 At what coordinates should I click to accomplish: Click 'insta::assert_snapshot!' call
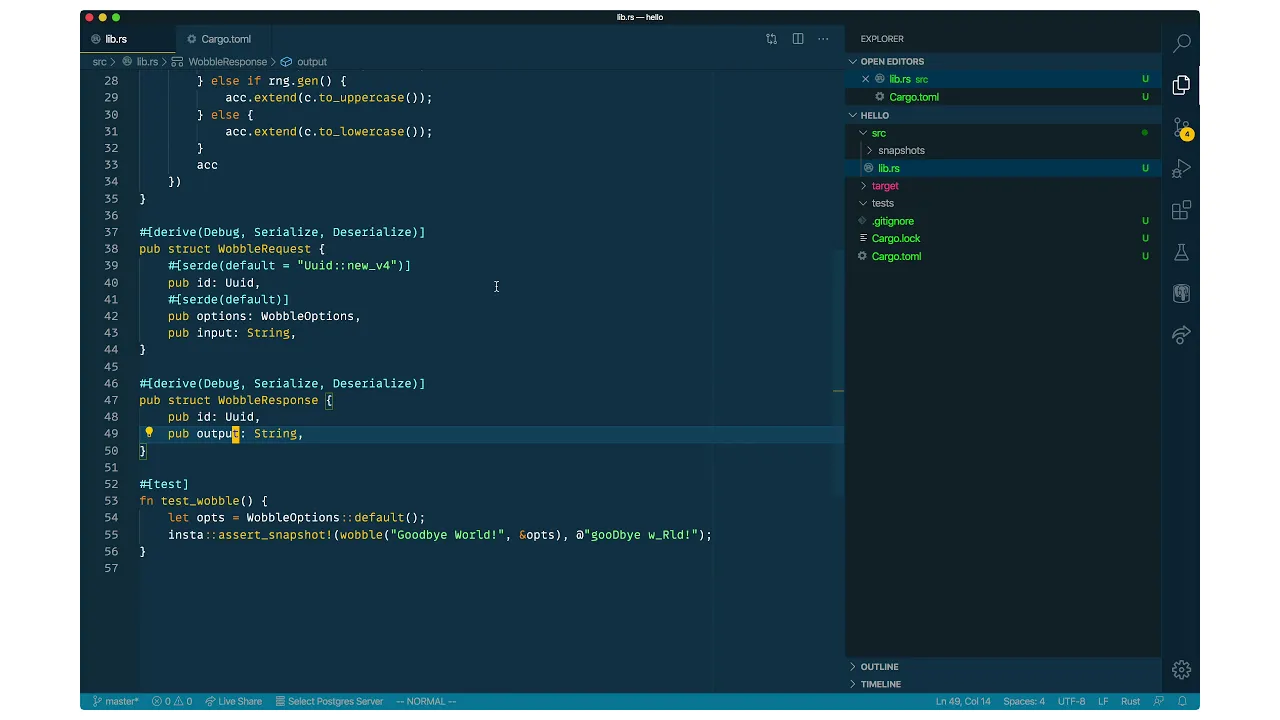coord(250,535)
